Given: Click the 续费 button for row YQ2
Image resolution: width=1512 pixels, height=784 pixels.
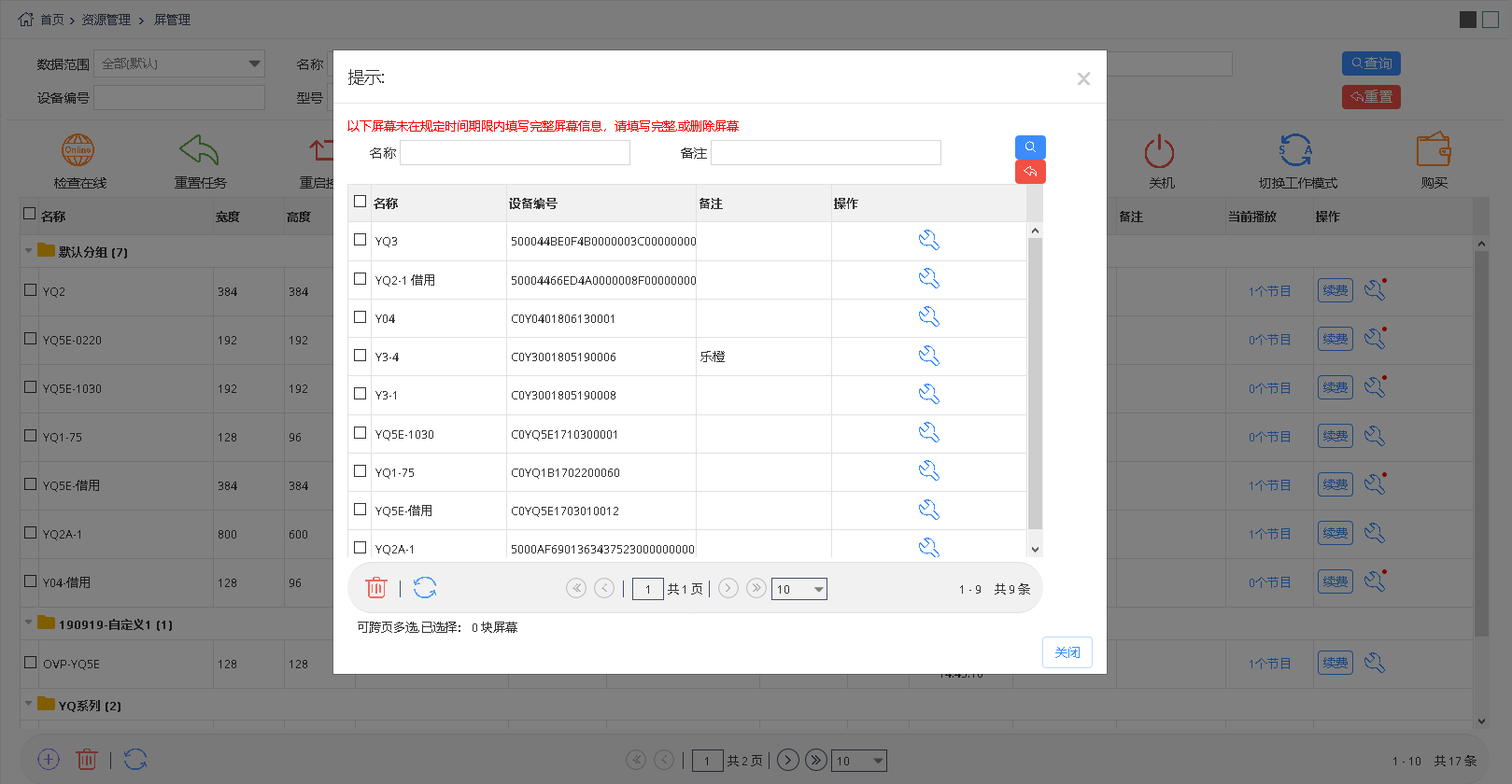Looking at the screenshot, I should pyautogui.click(x=1335, y=290).
